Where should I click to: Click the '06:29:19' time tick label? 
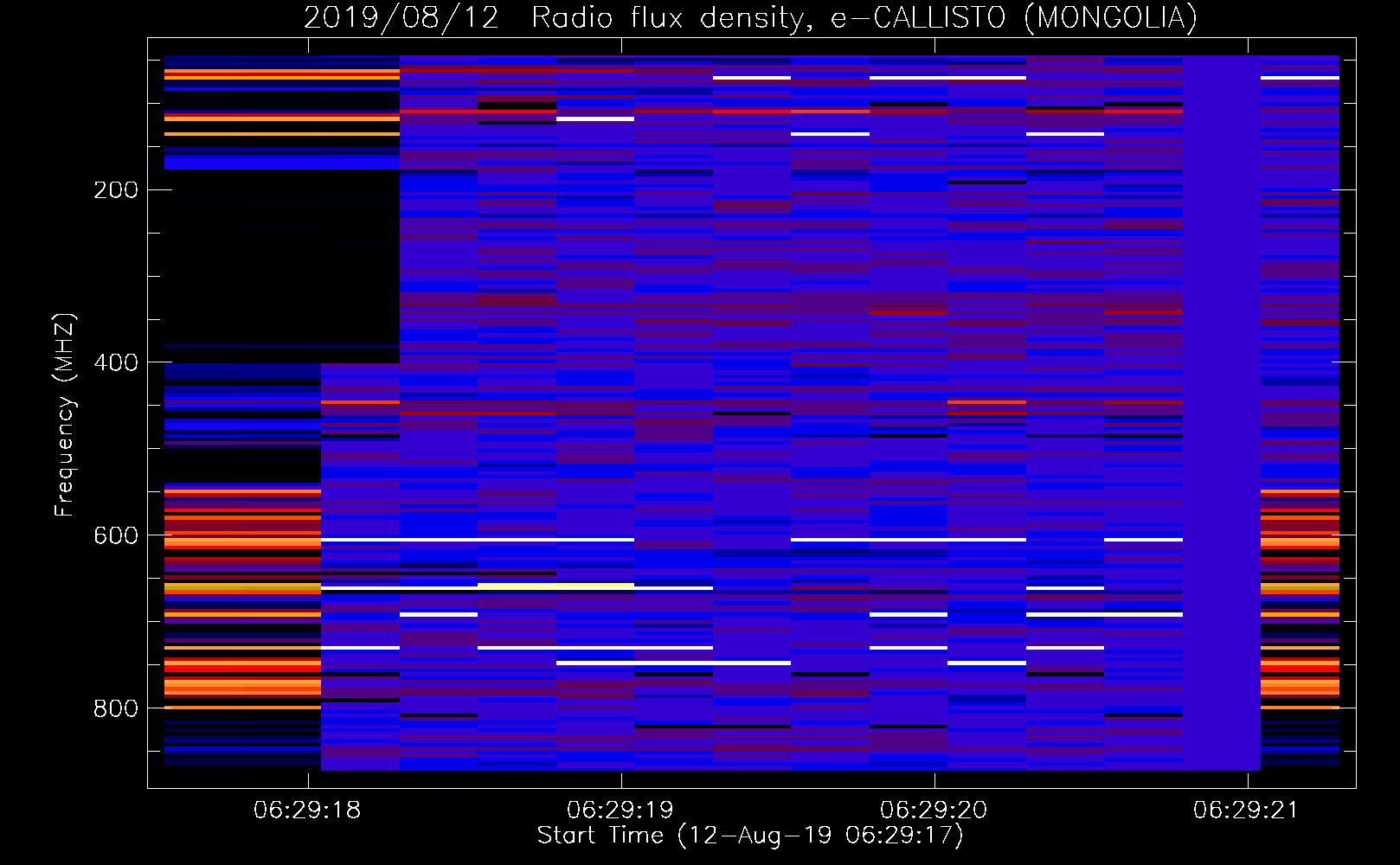620,811
